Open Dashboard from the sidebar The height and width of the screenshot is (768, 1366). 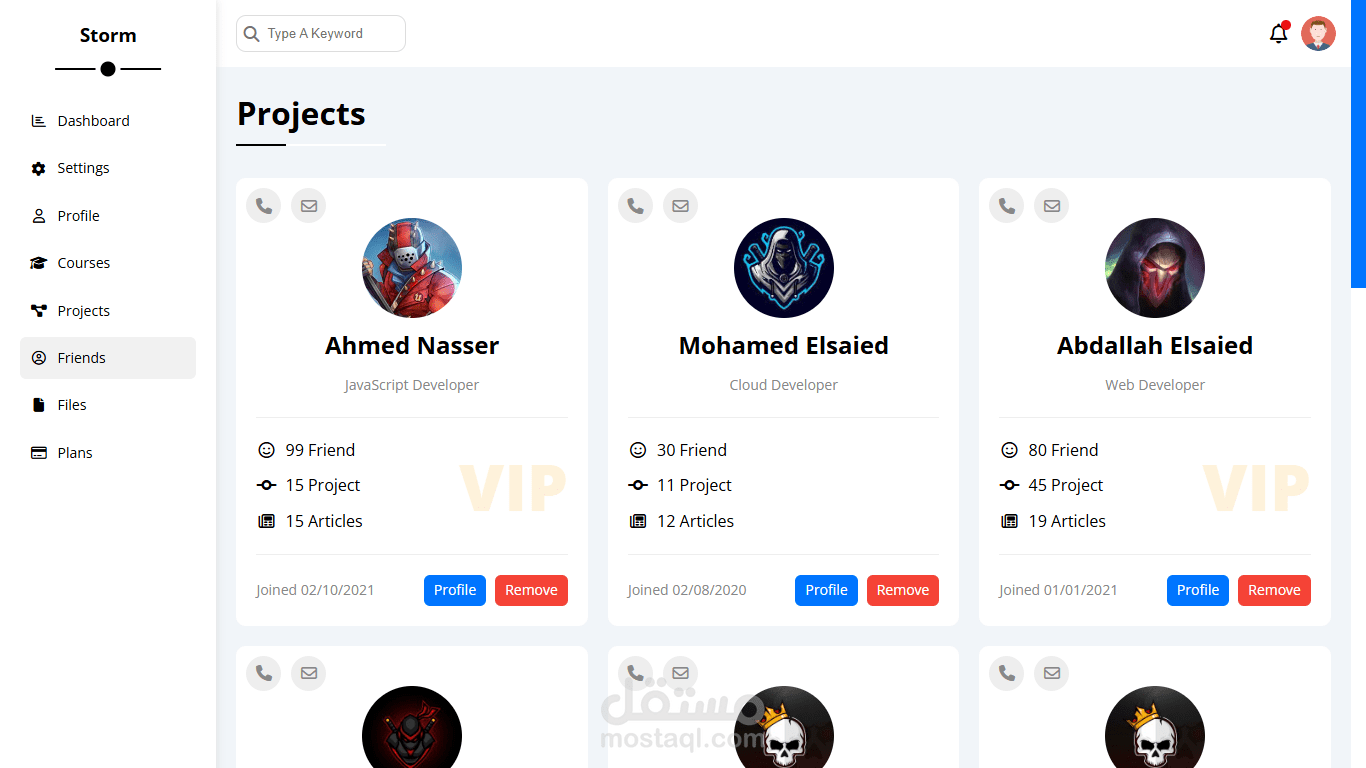pyautogui.click(x=93, y=121)
